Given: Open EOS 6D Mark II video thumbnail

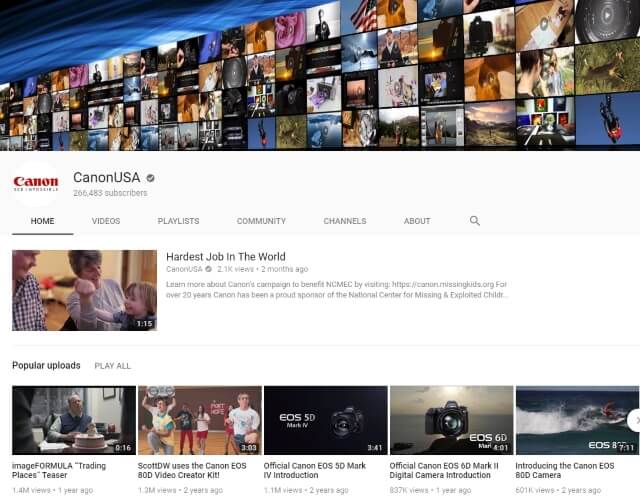Looking at the screenshot, I should click(x=451, y=420).
